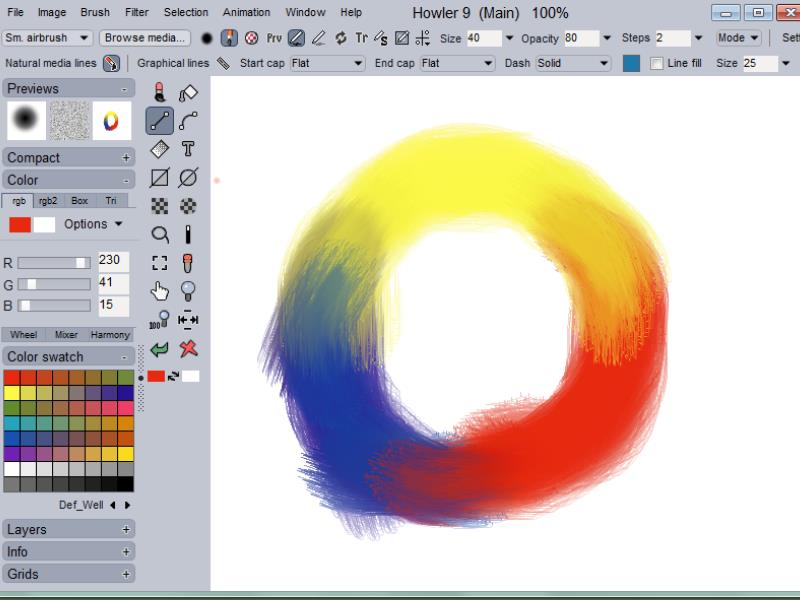This screenshot has height=600, width=800.
Task: Open the Filter menu
Action: point(137,12)
